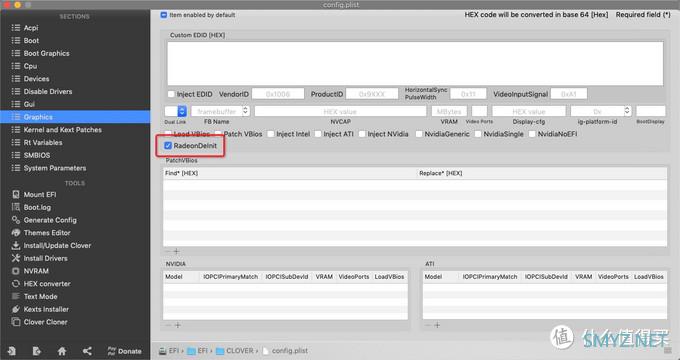Image resolution: width=680 pixels, height=360 pixels.
Task: Click the share icon in bottom toolbar
Action: coord(87,351)
